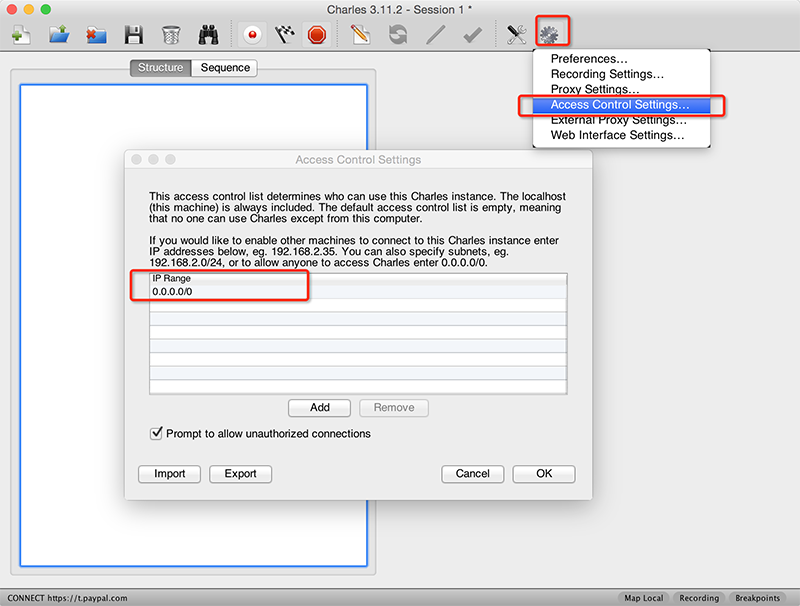Click the Add button

319,408
